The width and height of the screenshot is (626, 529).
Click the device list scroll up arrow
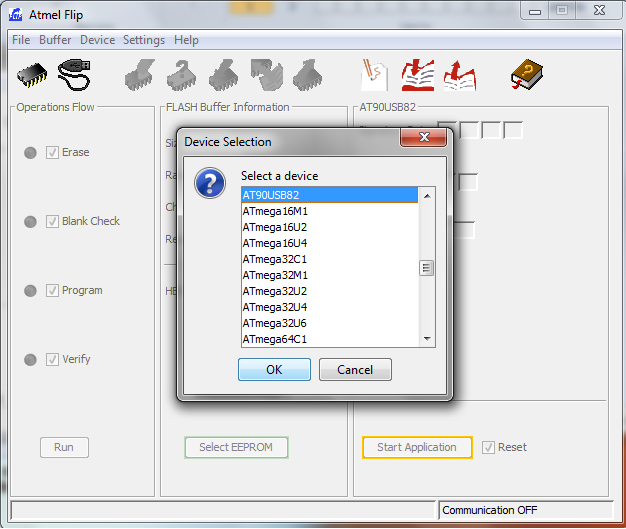pos(427,196)
